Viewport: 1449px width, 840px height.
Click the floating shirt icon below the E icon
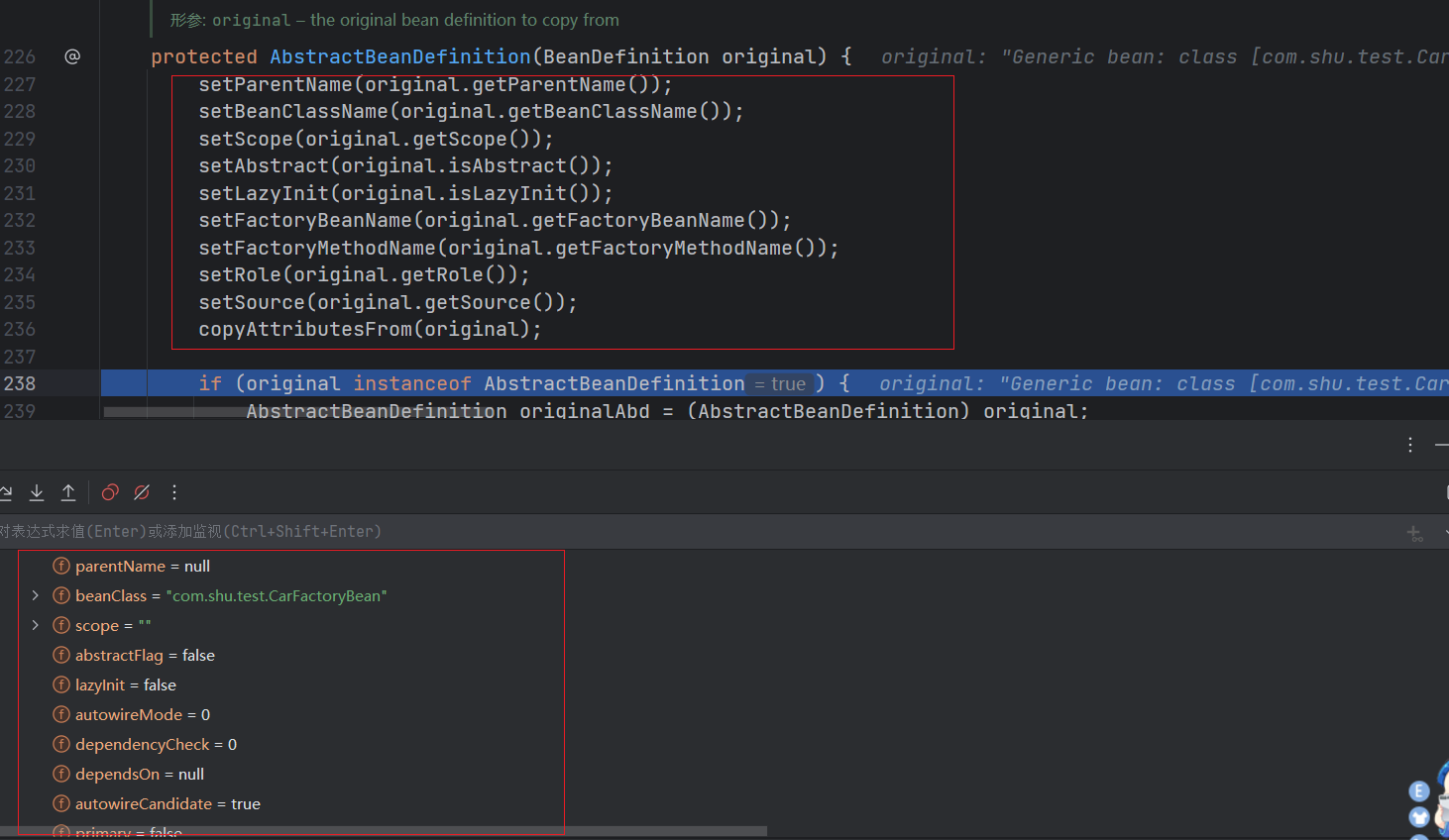point(1419,817)
